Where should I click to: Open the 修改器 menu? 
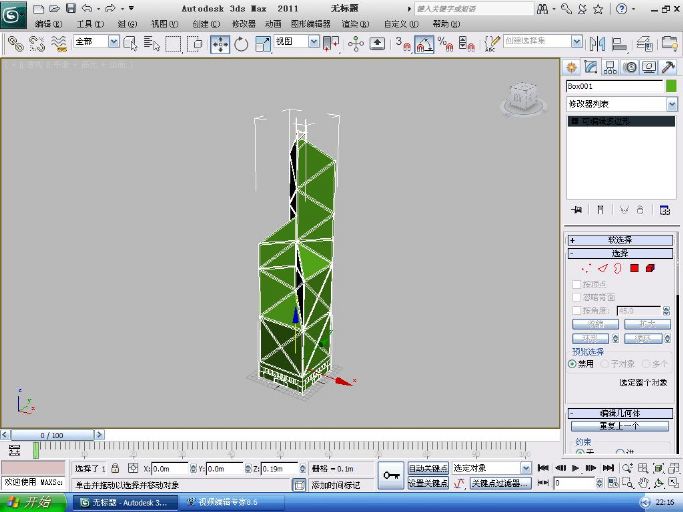click(x=243, y=24)
